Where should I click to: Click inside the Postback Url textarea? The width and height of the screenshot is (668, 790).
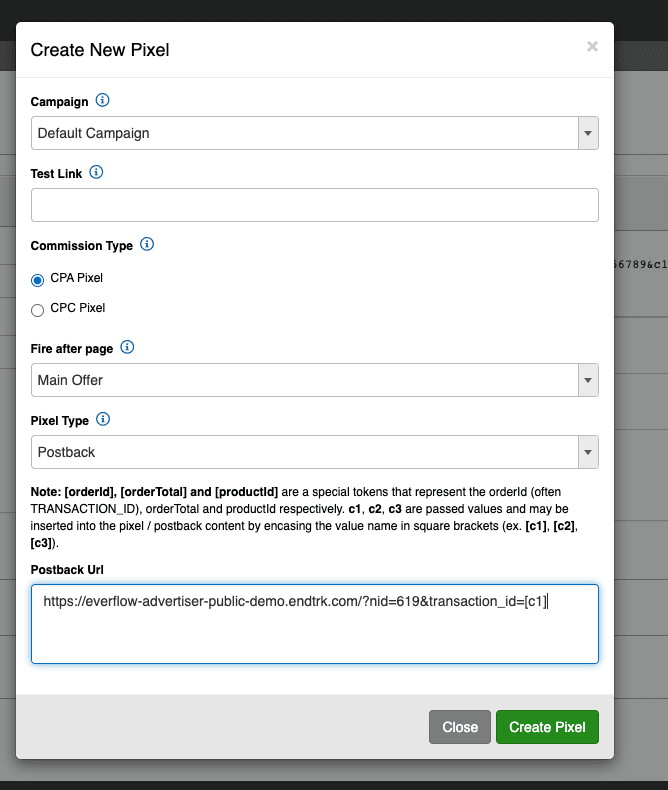[315, 624]
